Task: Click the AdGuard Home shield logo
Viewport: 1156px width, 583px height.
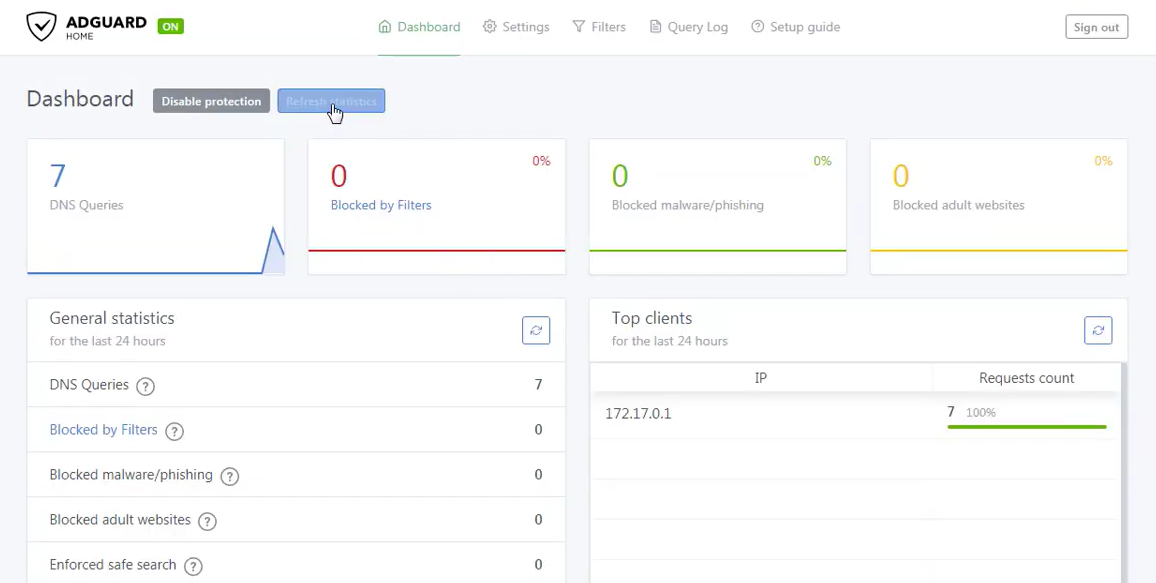Action: 40,25
